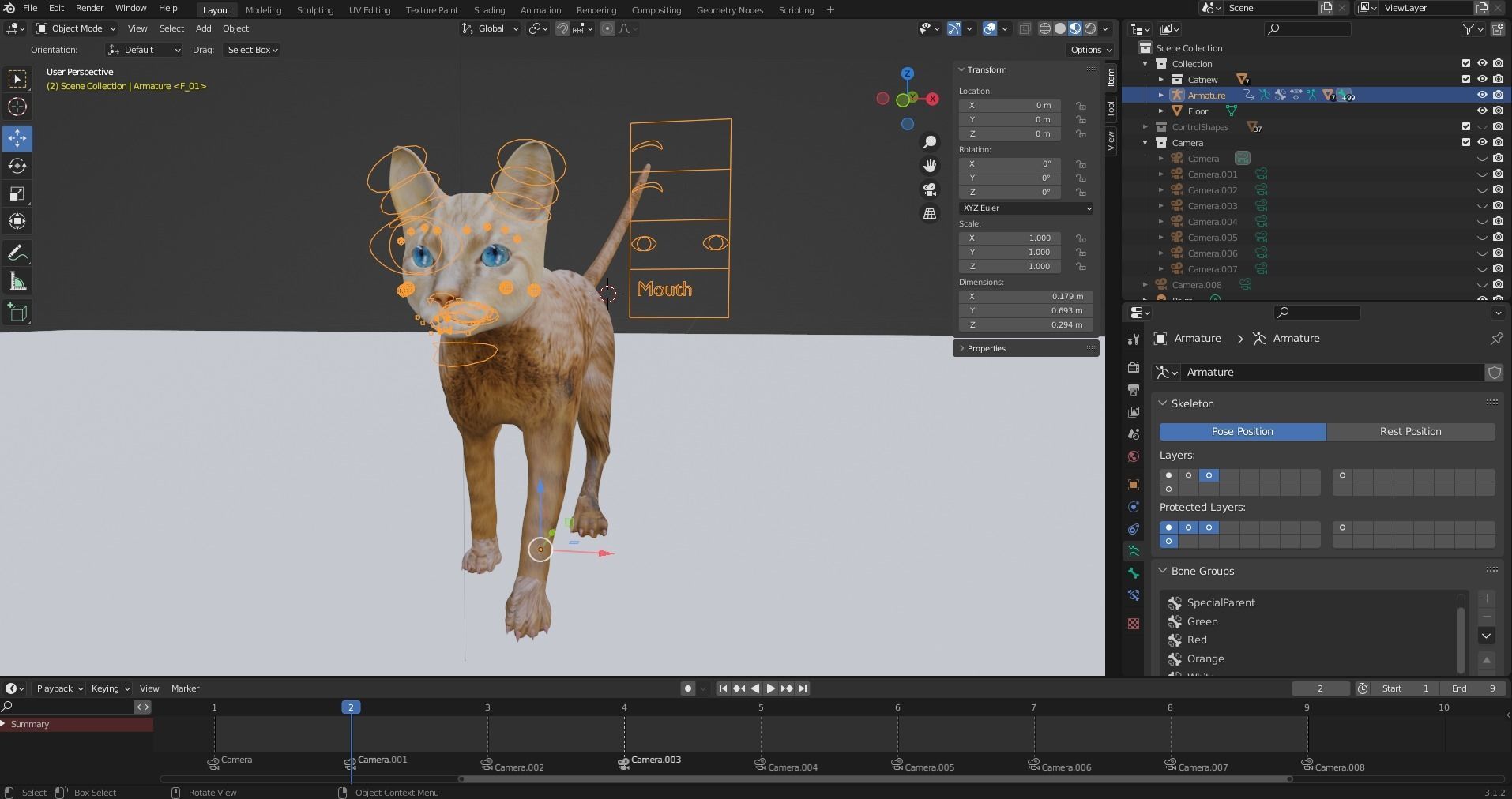Open the timeline Playback popover
Image resolution: width=1512 pixels, height=799 pixels.
pos(59,688)
